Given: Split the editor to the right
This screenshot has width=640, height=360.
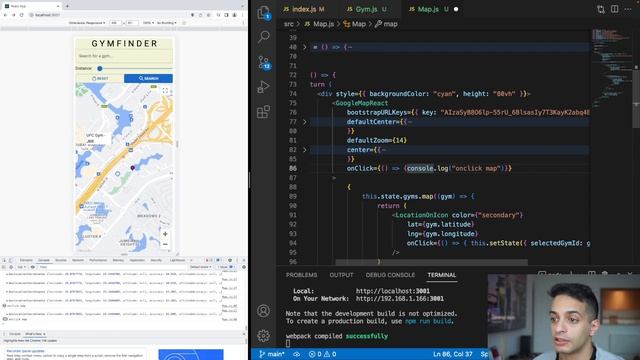Looking at the screenshot, I should 615,9.
